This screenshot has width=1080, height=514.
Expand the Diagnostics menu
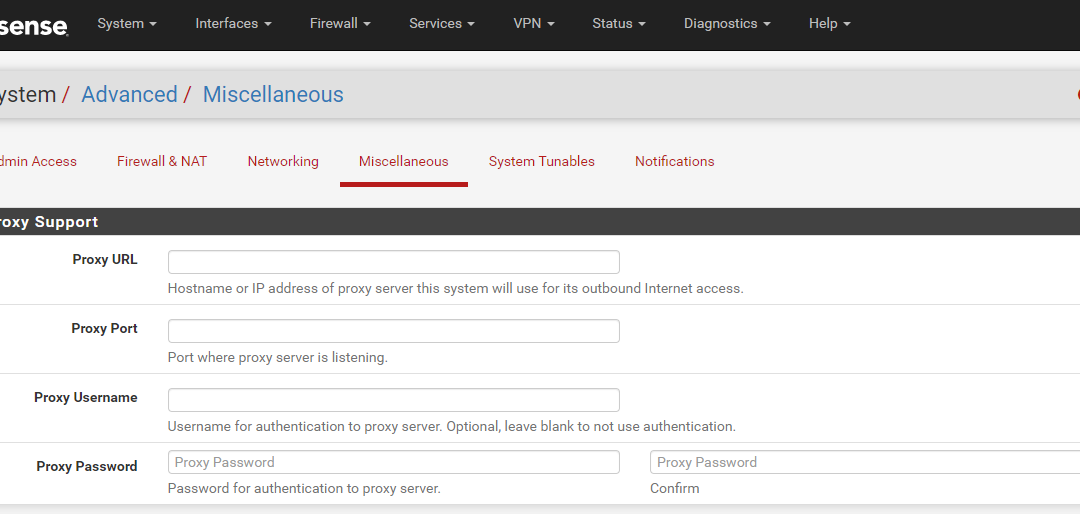727,23
